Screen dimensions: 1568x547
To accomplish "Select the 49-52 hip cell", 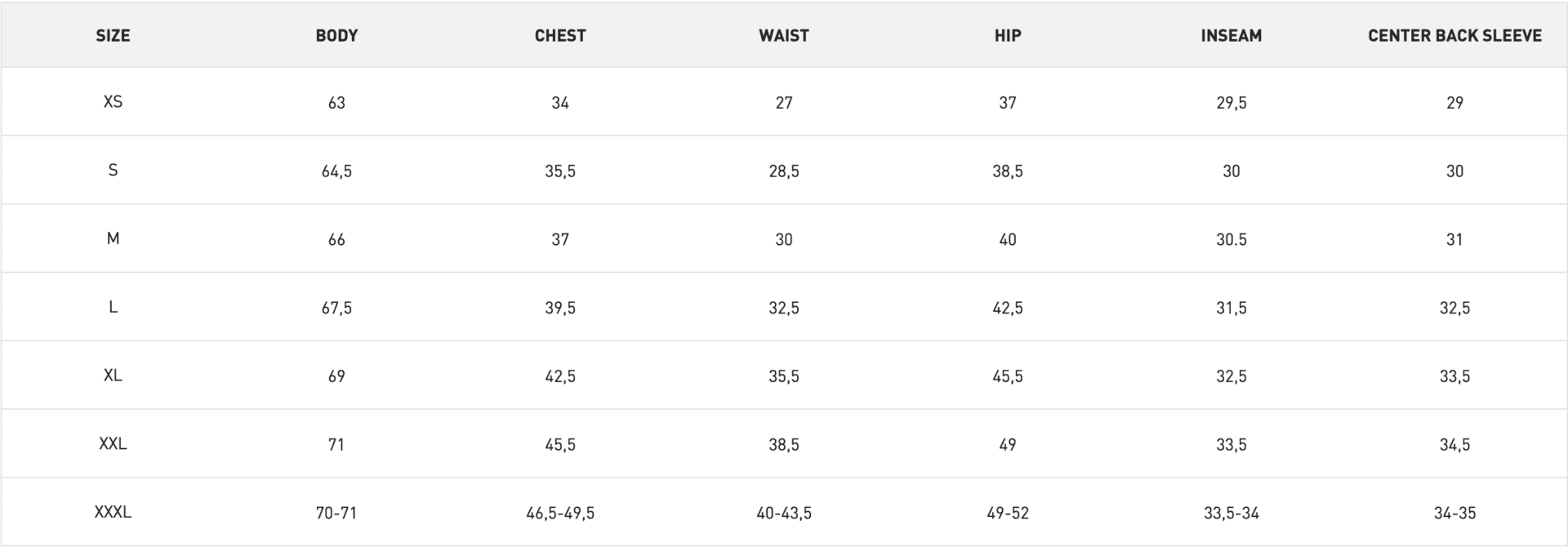I will [x=1008, y=514].
